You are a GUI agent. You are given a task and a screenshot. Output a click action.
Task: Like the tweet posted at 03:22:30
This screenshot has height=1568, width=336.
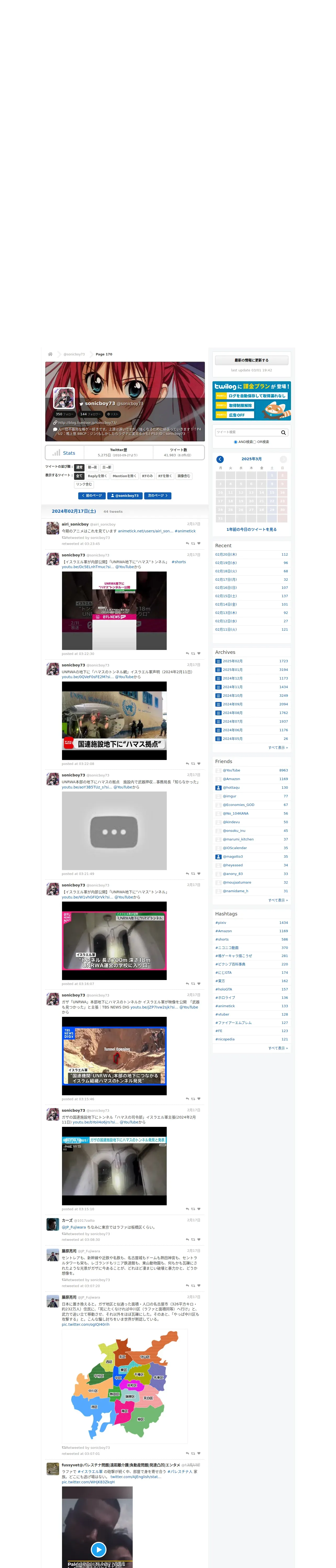point(199,654)
